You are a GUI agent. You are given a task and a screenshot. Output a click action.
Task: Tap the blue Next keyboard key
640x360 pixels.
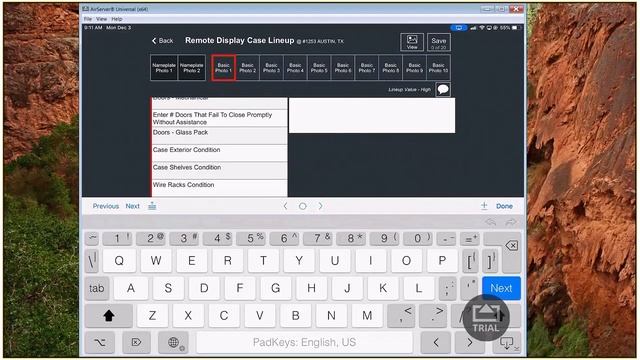coord(501,288)
